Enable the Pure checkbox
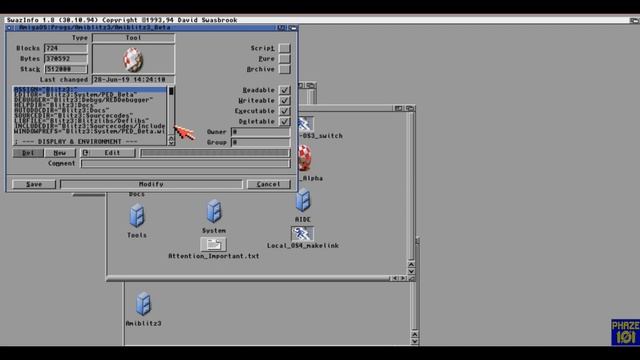This screenshot has width=640, height=360. pyautogui.click(x=284, y=59)
